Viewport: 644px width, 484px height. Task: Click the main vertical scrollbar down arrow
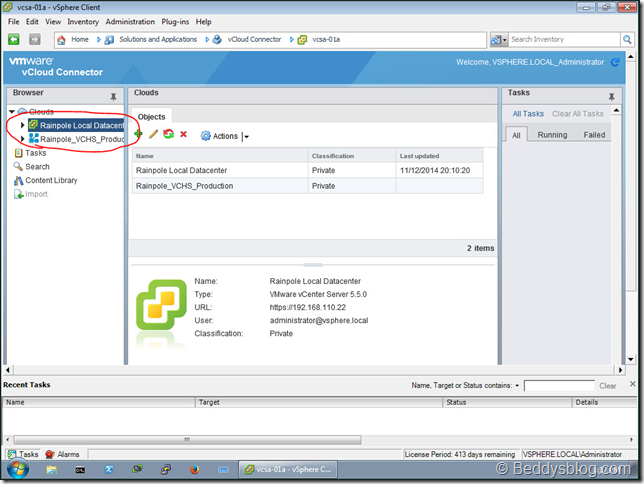(x=630, y=359)
